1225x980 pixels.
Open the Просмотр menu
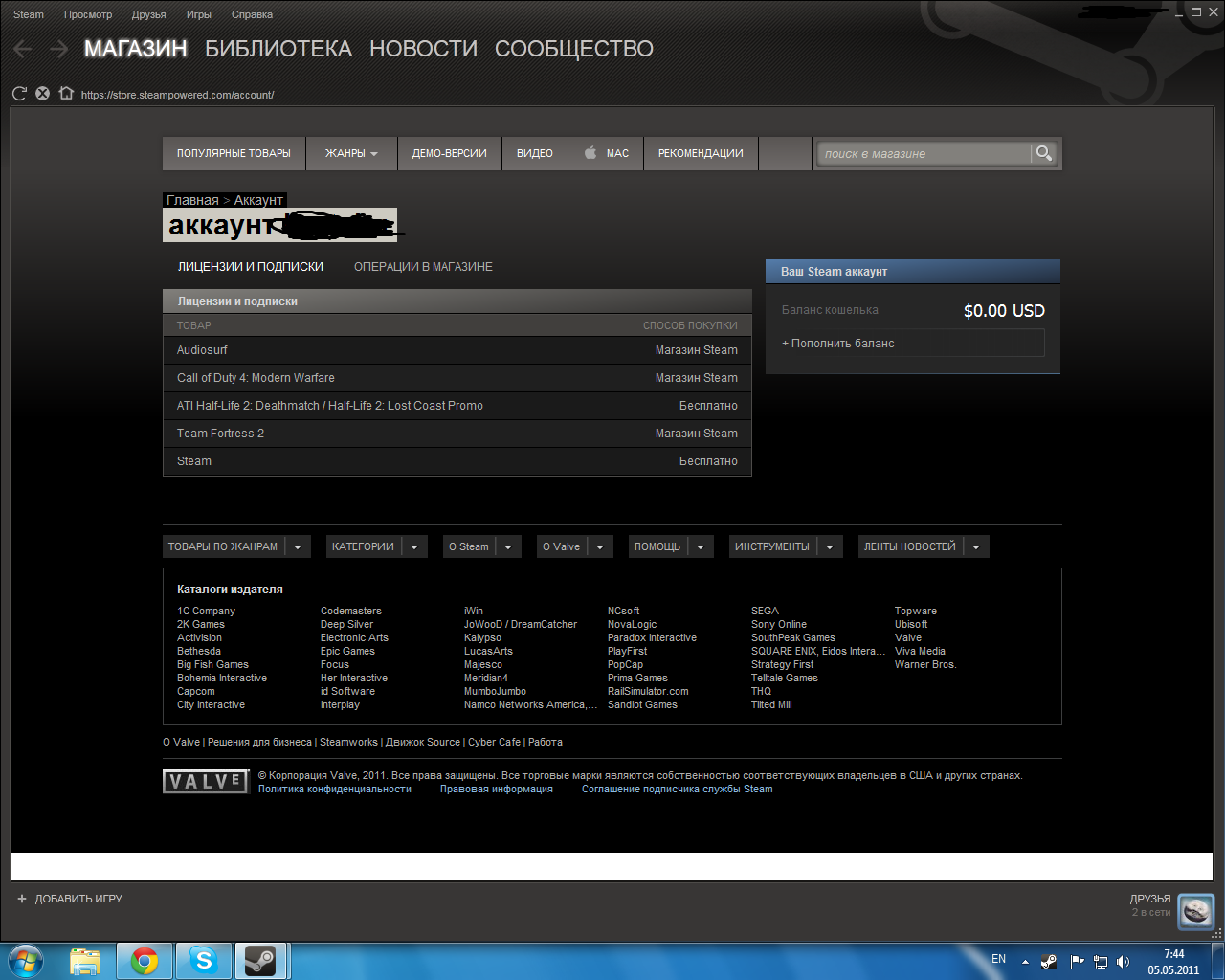(88, 14)
